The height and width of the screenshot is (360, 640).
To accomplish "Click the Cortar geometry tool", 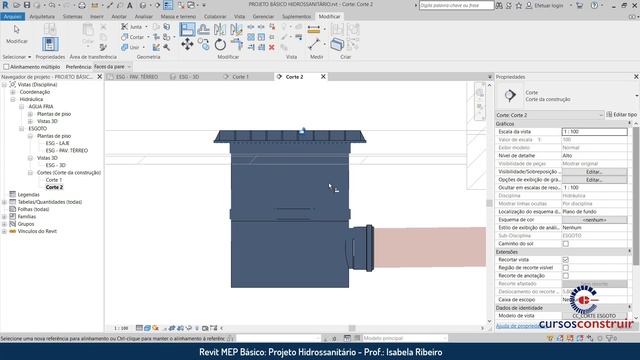I will click(x=132, y=37).
